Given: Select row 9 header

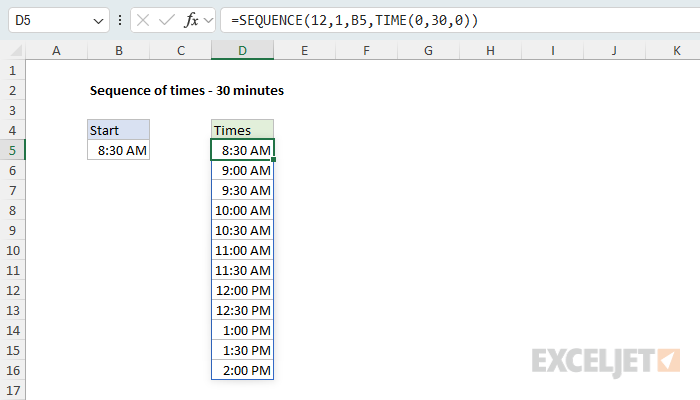Looking at the screenshot, I should pos(12,230).
